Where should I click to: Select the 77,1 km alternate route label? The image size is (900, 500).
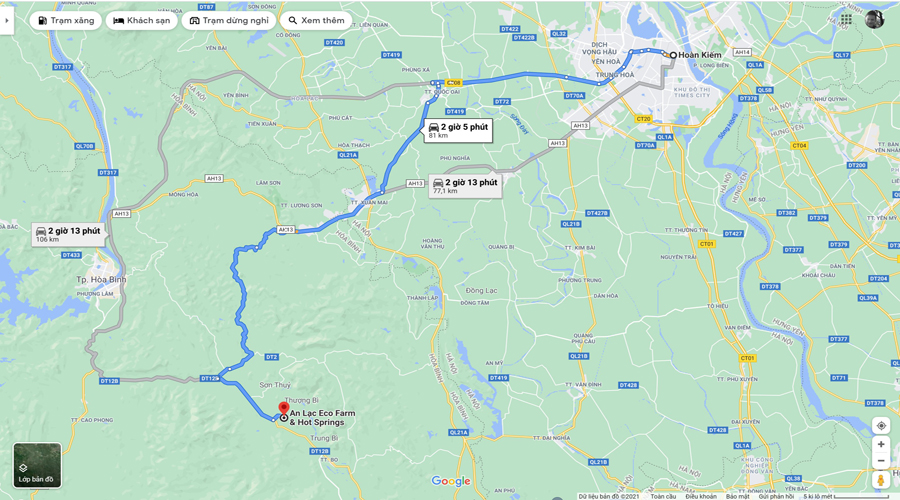[465, 186]
